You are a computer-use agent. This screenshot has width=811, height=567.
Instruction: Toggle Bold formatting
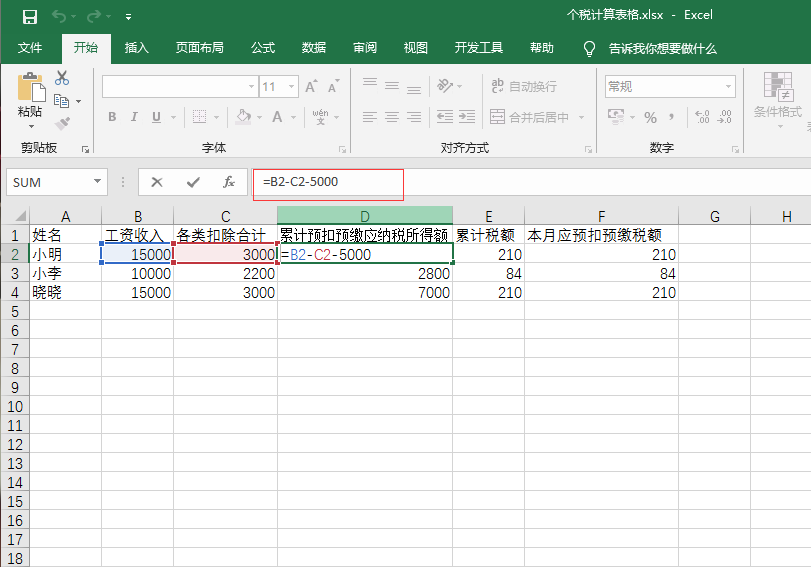pyautogui.click(x=112, y=117)
